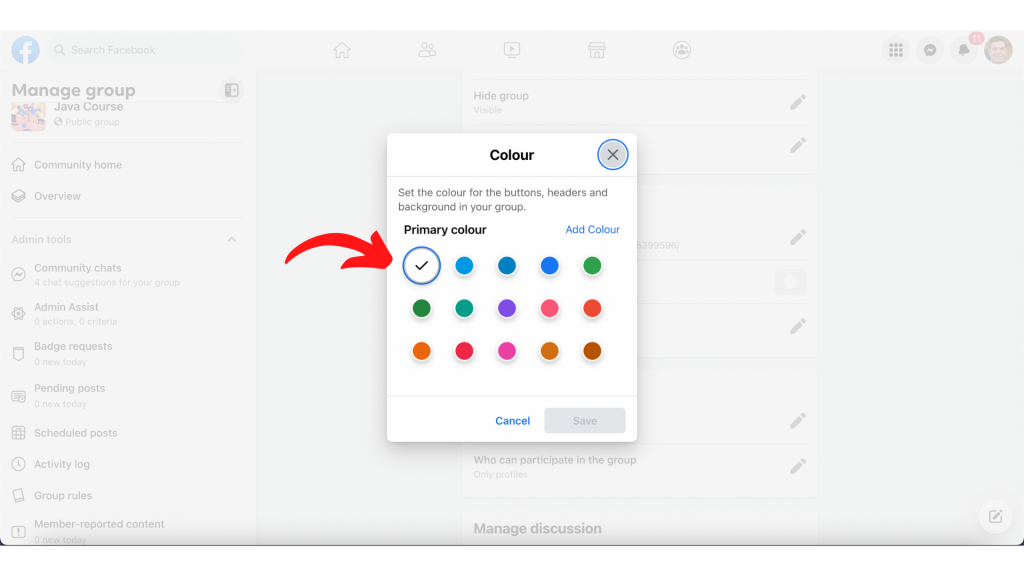Choose the purple colour option

click(507, 308)
